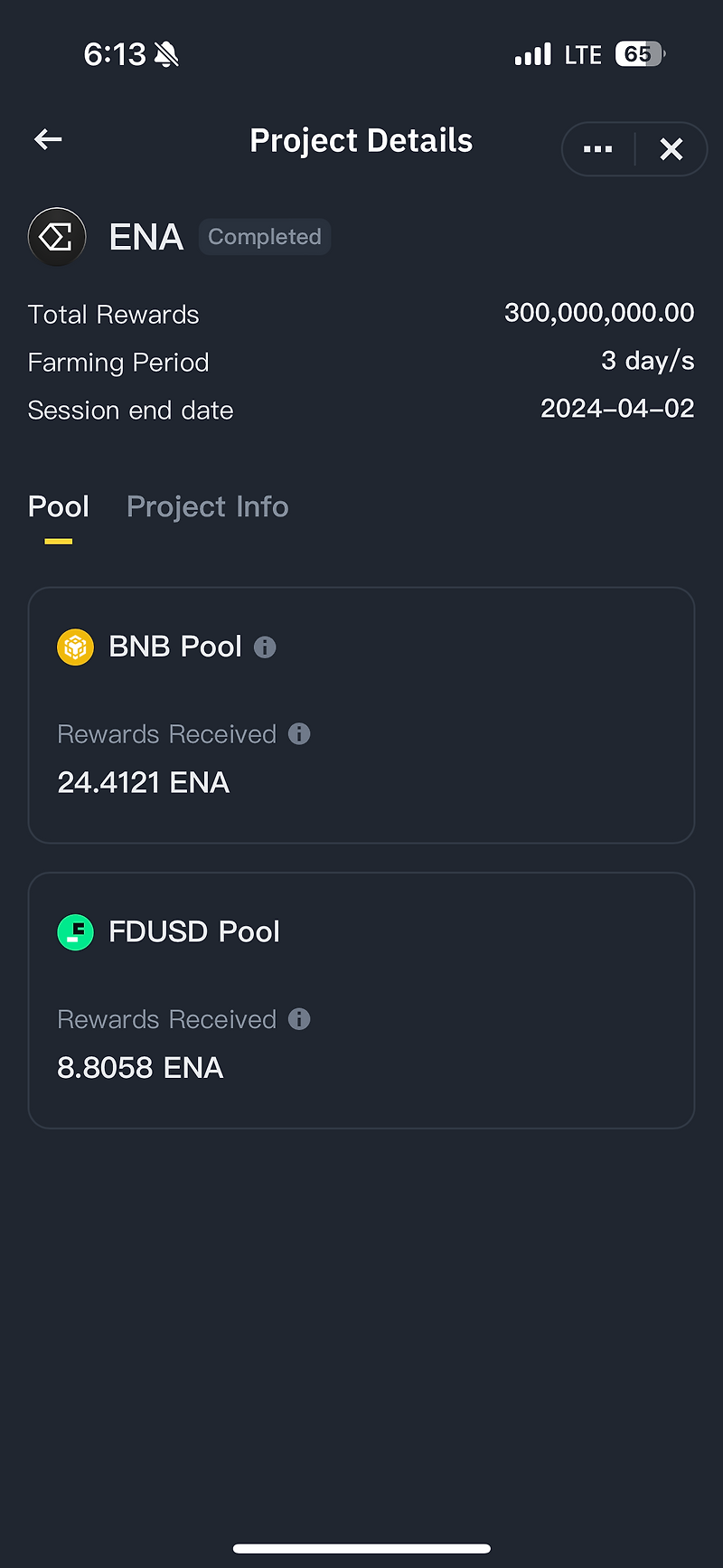The width and height of the screenshot is (723, 1568).
Task: Open the BNB Pool info tooltip
Action: click(x=264, y=647)
